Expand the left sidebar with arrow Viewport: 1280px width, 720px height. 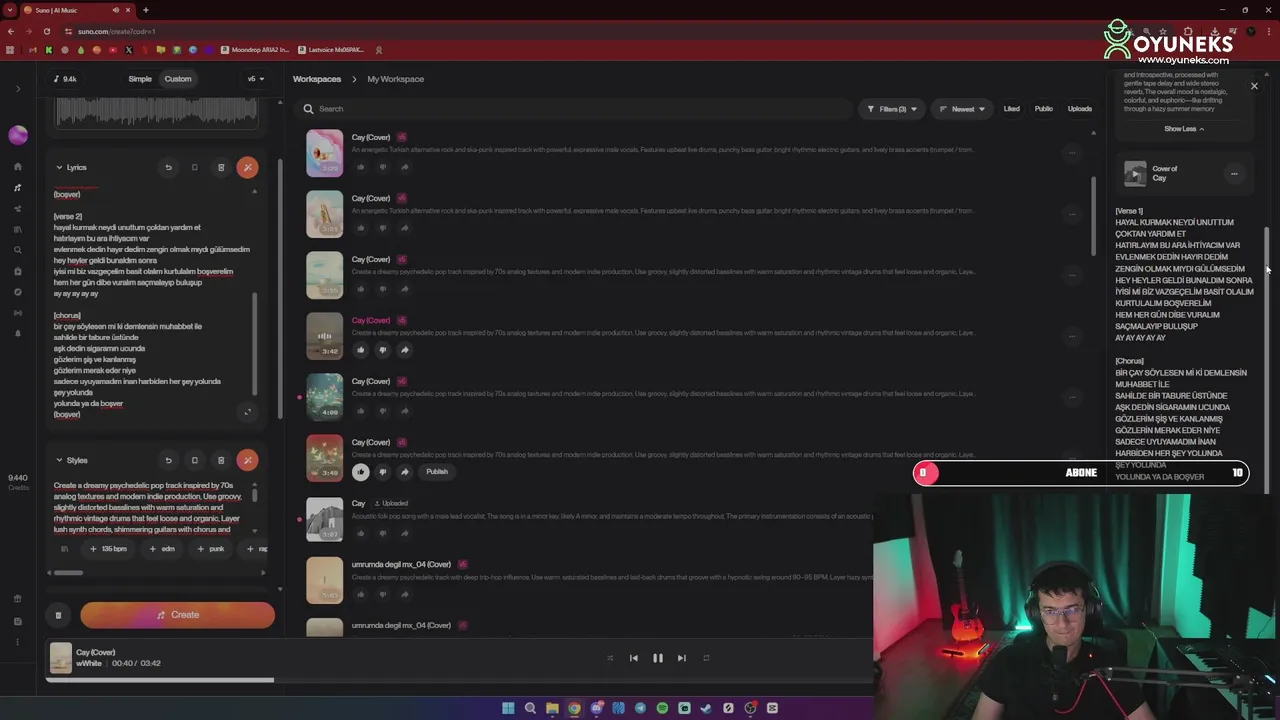(18, 89)
